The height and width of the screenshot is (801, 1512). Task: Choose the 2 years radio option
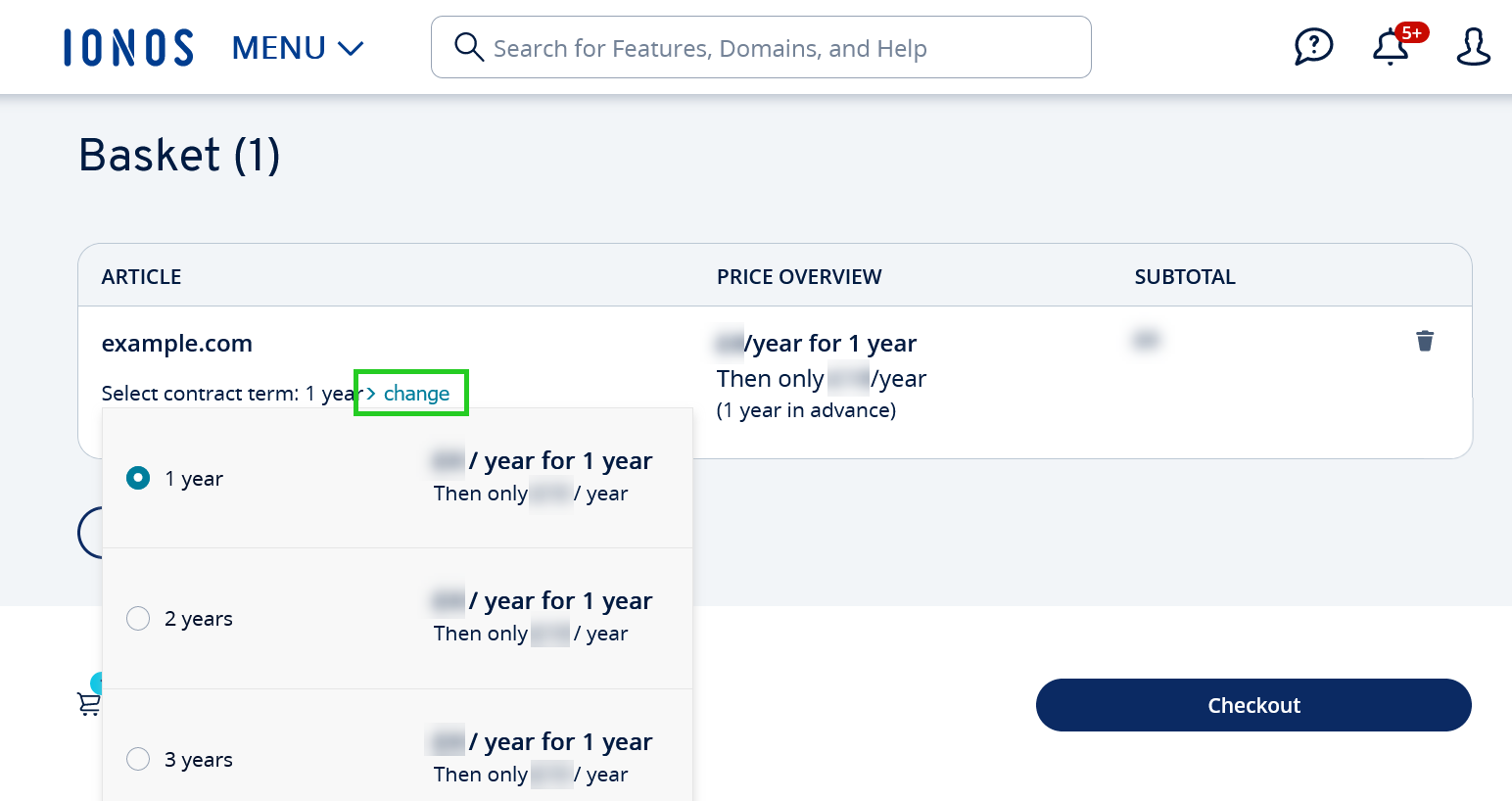[x=138, y=619]
